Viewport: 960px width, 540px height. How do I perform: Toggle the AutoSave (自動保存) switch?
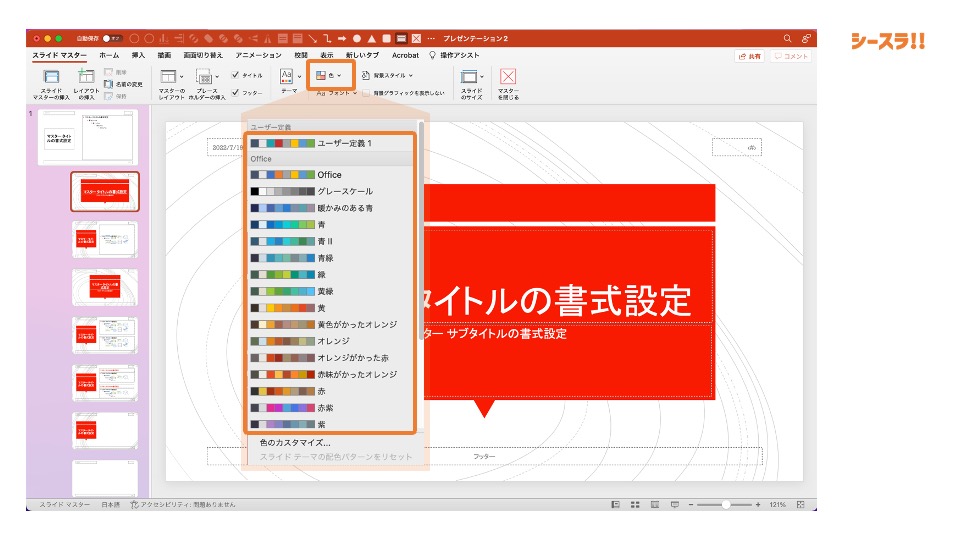111,38
